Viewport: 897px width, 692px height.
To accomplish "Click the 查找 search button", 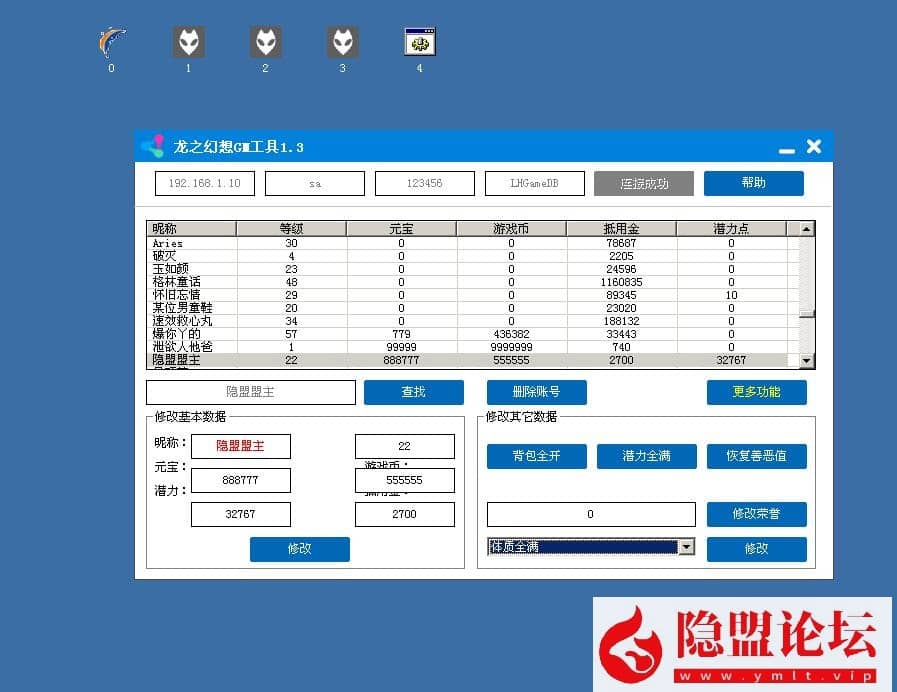I will 413,392.
